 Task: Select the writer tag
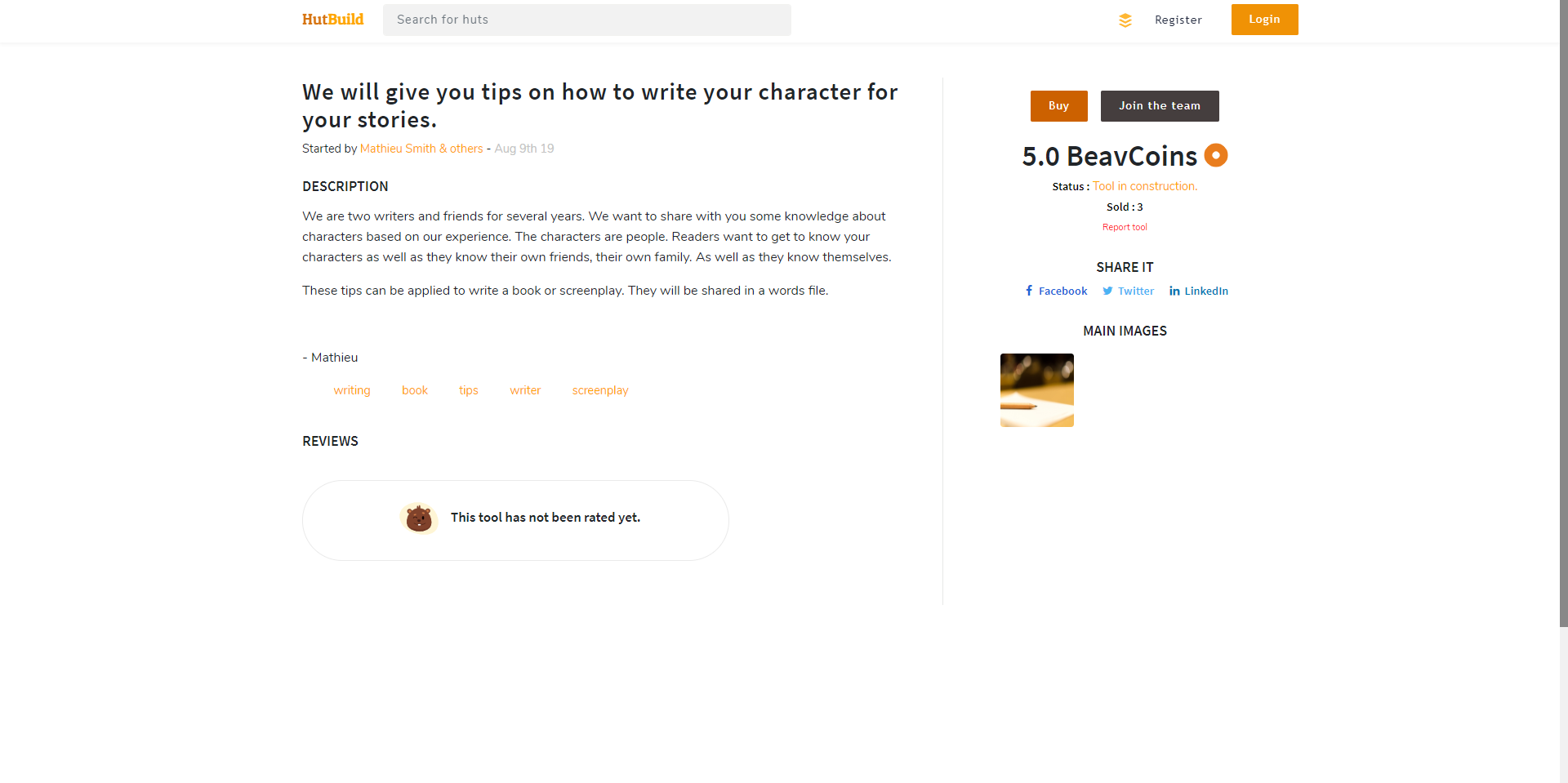pyautogui.click(x=525, y=390)
